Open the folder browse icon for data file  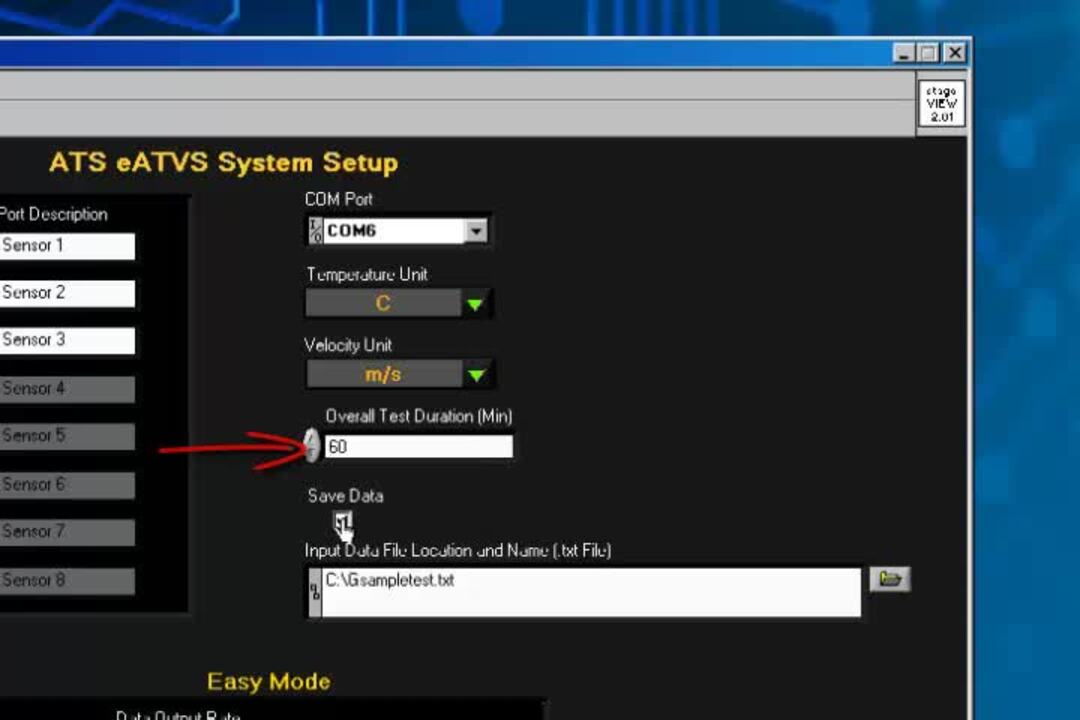click(x=889, y=580)
